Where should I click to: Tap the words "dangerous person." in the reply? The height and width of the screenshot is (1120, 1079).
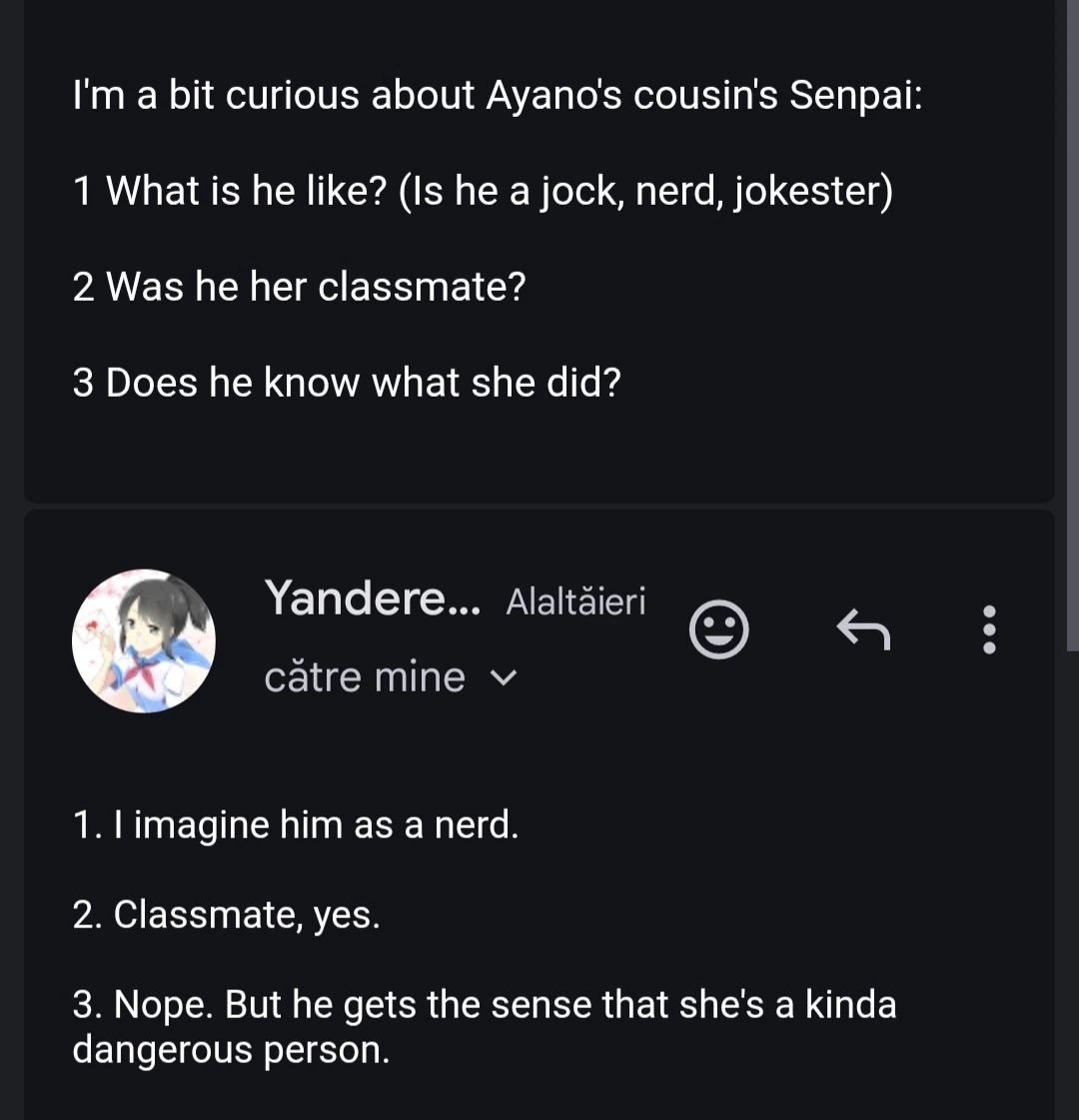point(231,1050)
